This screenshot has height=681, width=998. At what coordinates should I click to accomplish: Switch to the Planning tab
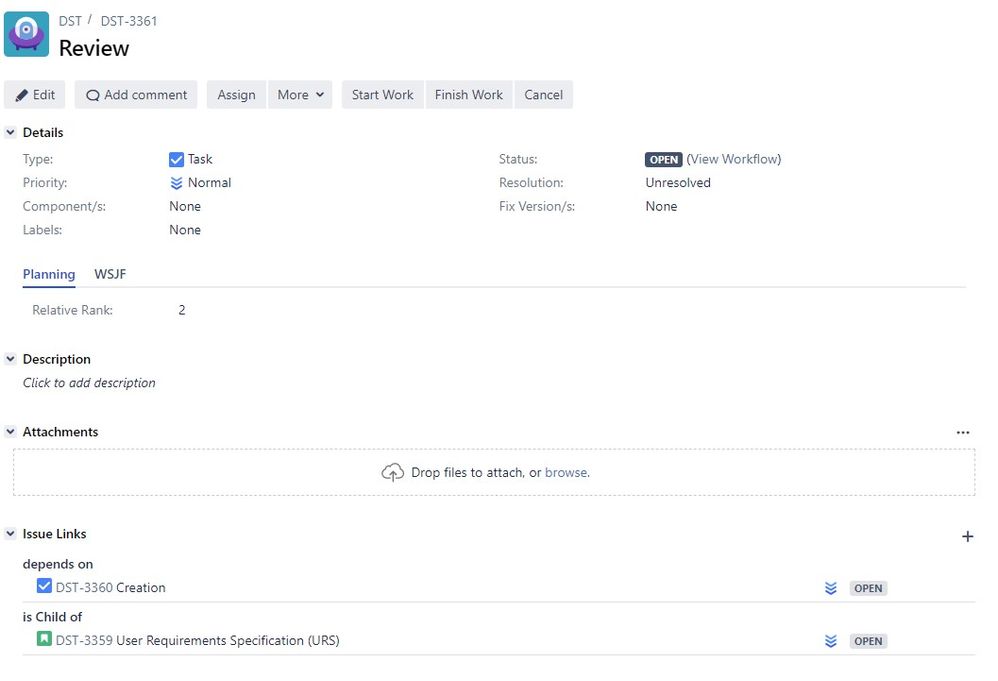pos(49,274)
